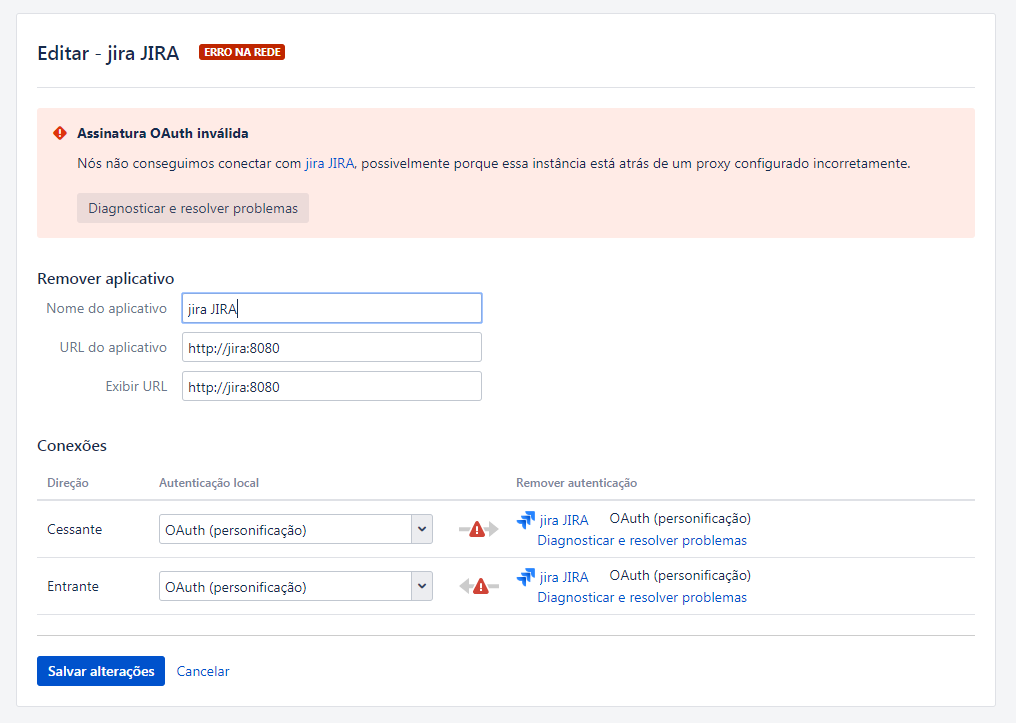
Task: Click the ERRO NA REDE status badge
Action: (x=242, y=52)
